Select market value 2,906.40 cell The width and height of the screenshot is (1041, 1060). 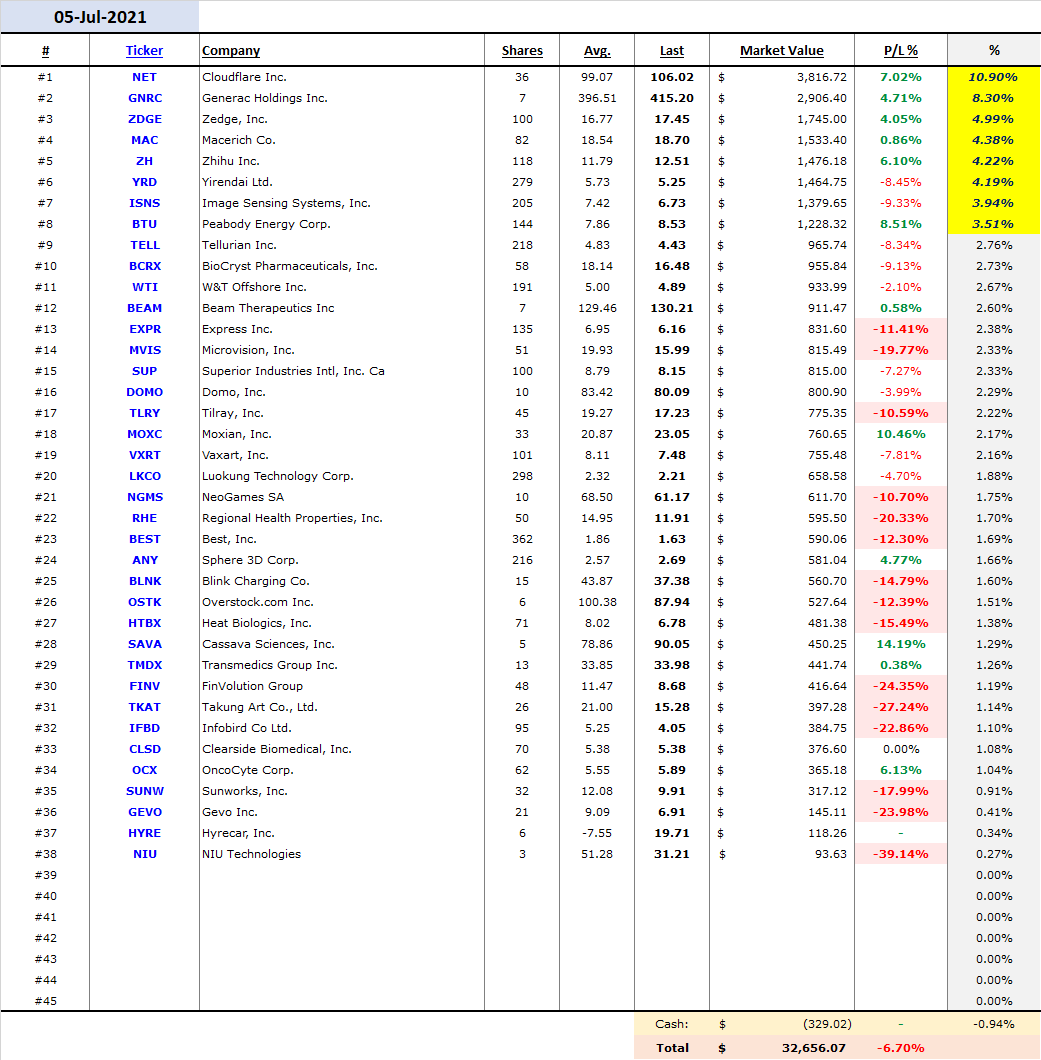pos(781,98)
